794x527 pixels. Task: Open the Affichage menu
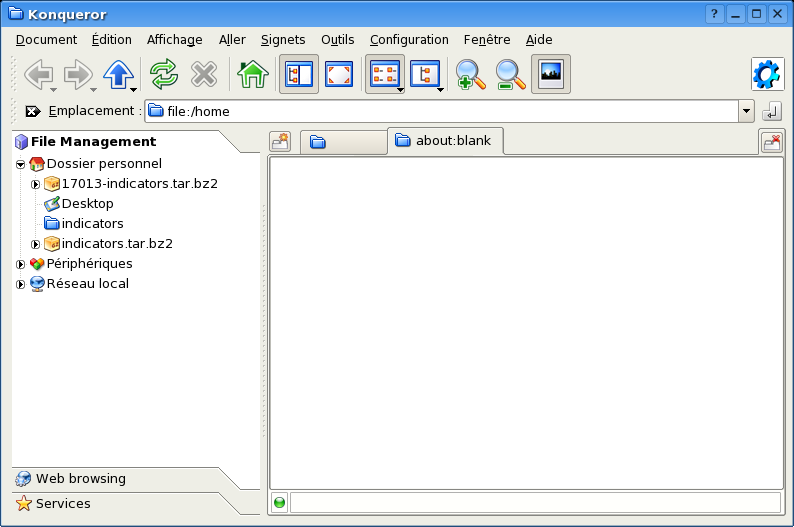click(x=174, y=39)
